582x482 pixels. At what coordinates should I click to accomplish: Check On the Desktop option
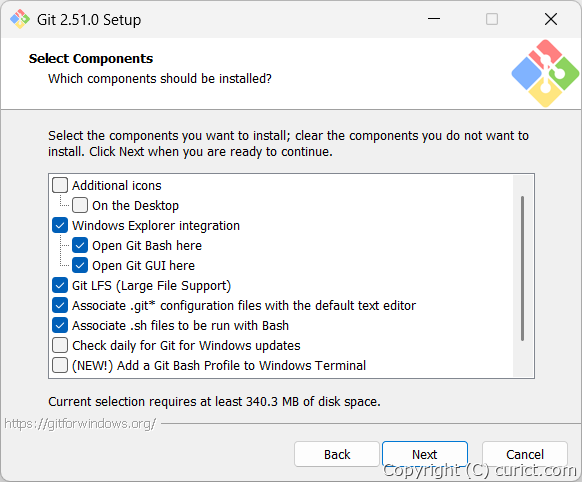click(x=80, y=205)
